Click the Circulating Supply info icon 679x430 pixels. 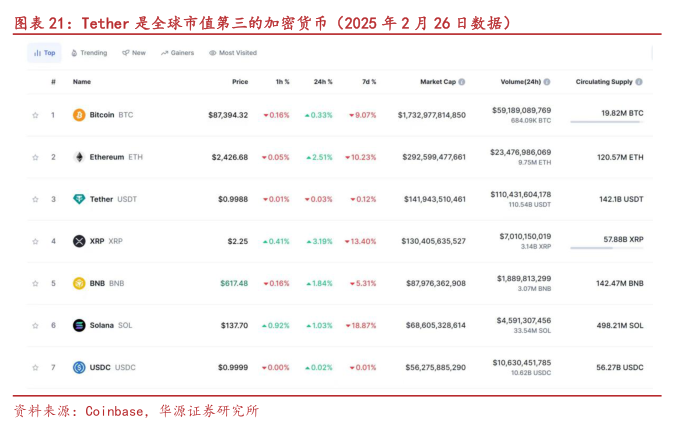point(639,81)
